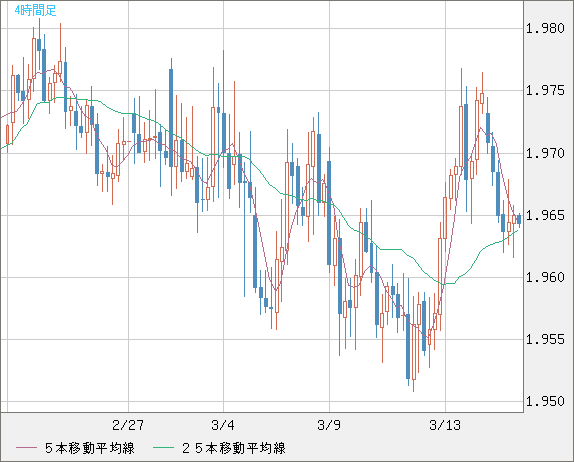Click the 1.960 price axis label
Viewport: 574px width, 462px height.
point(545,277)
